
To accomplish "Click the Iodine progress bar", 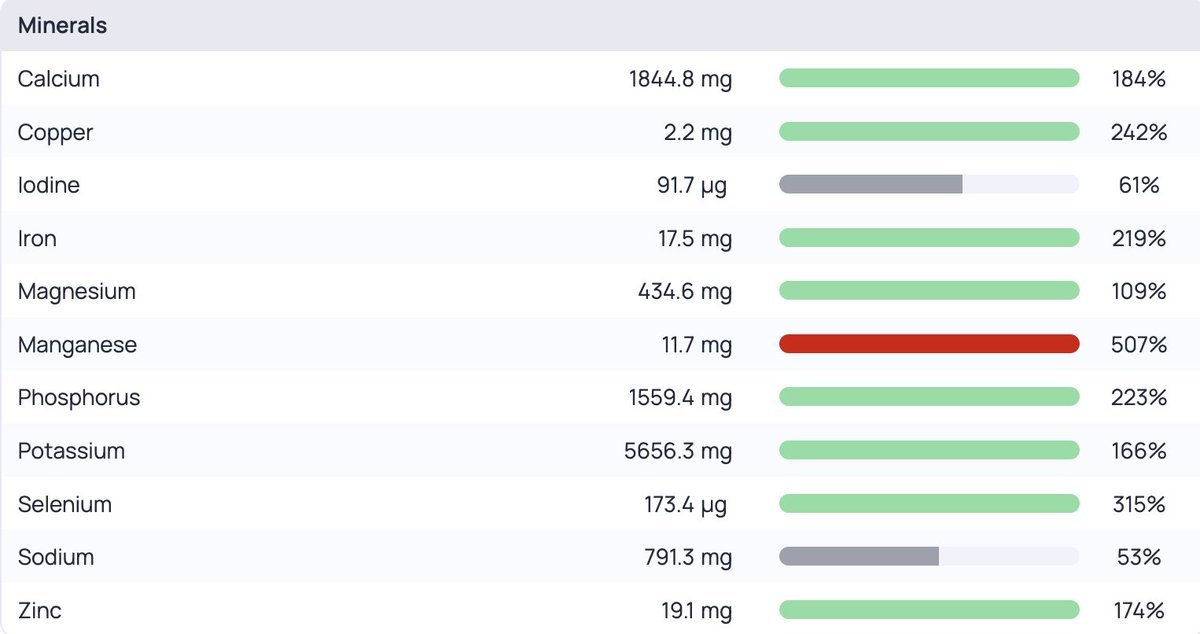I will coord(928,185).
